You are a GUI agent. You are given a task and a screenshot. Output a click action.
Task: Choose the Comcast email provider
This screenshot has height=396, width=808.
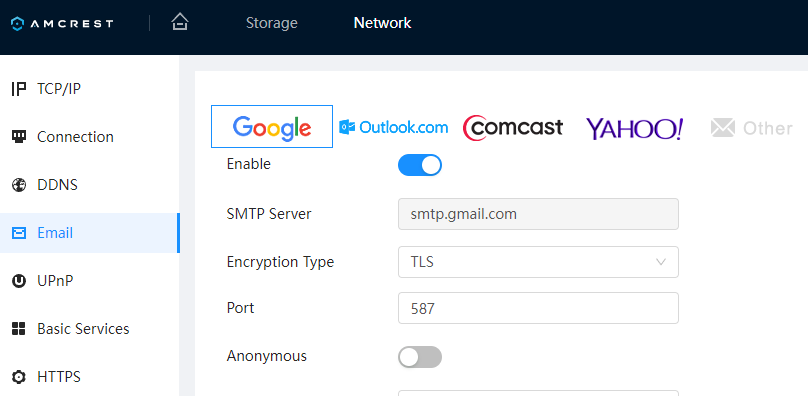pyautogui.click(x=513, y=127)
